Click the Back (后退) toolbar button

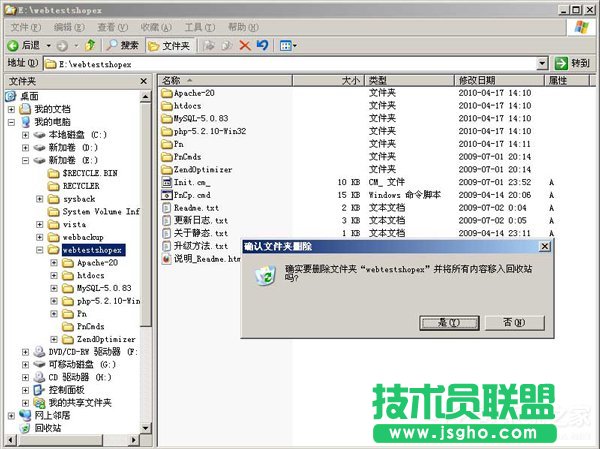(23, 46)
